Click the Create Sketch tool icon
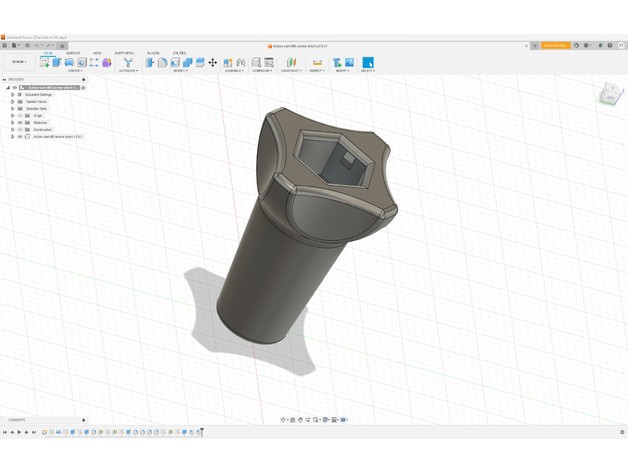This screenshot has width=628, height=472. point(45,62)
